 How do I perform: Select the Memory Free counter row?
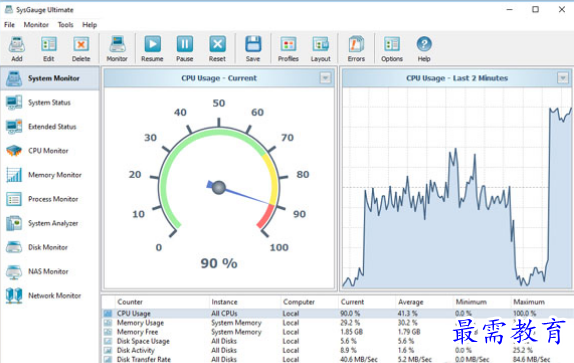tap(338, 332)
